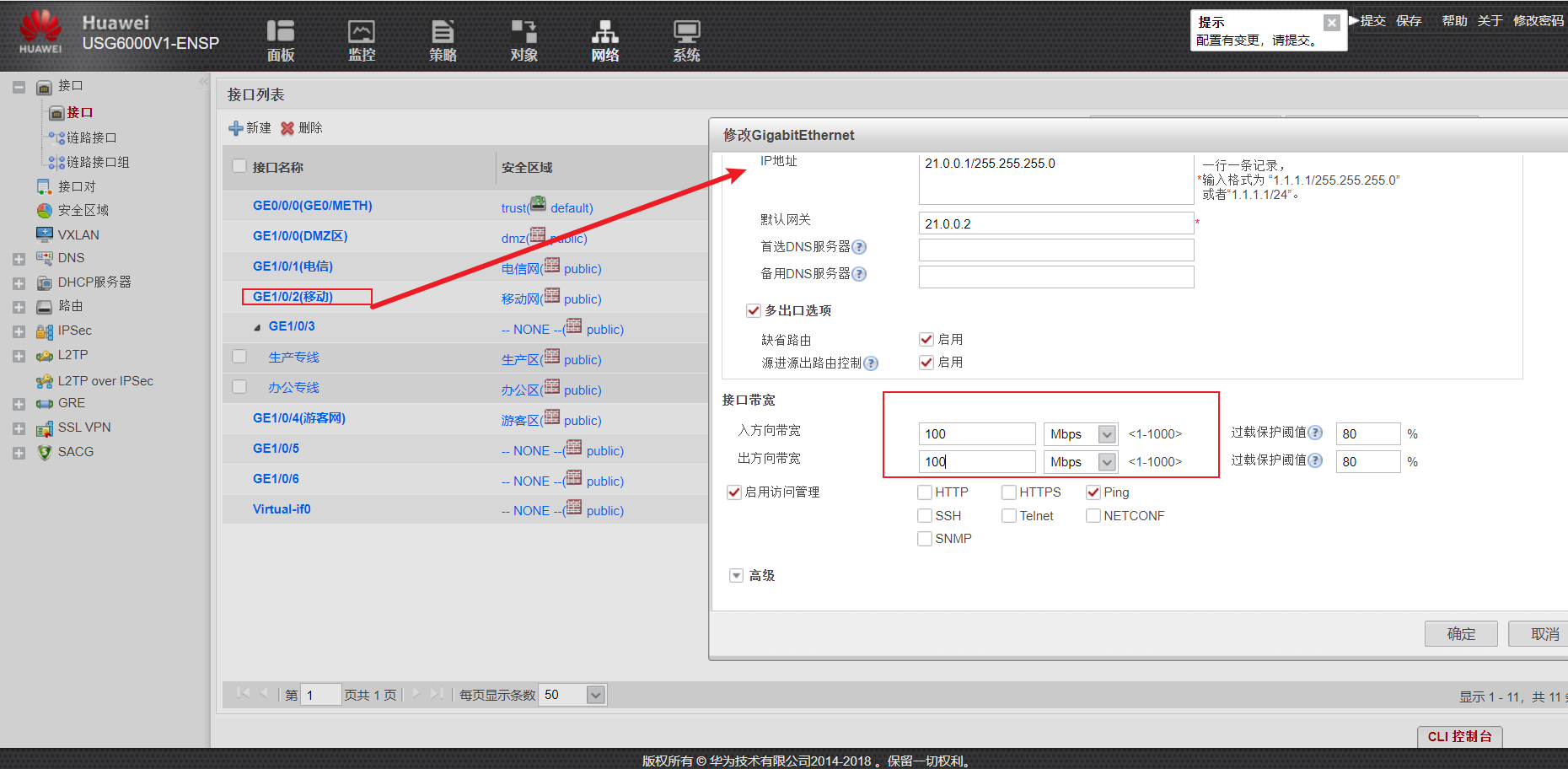Click the blue plus 新建 icon
This screenshot has width=1568, height=769.
point(236,128)
